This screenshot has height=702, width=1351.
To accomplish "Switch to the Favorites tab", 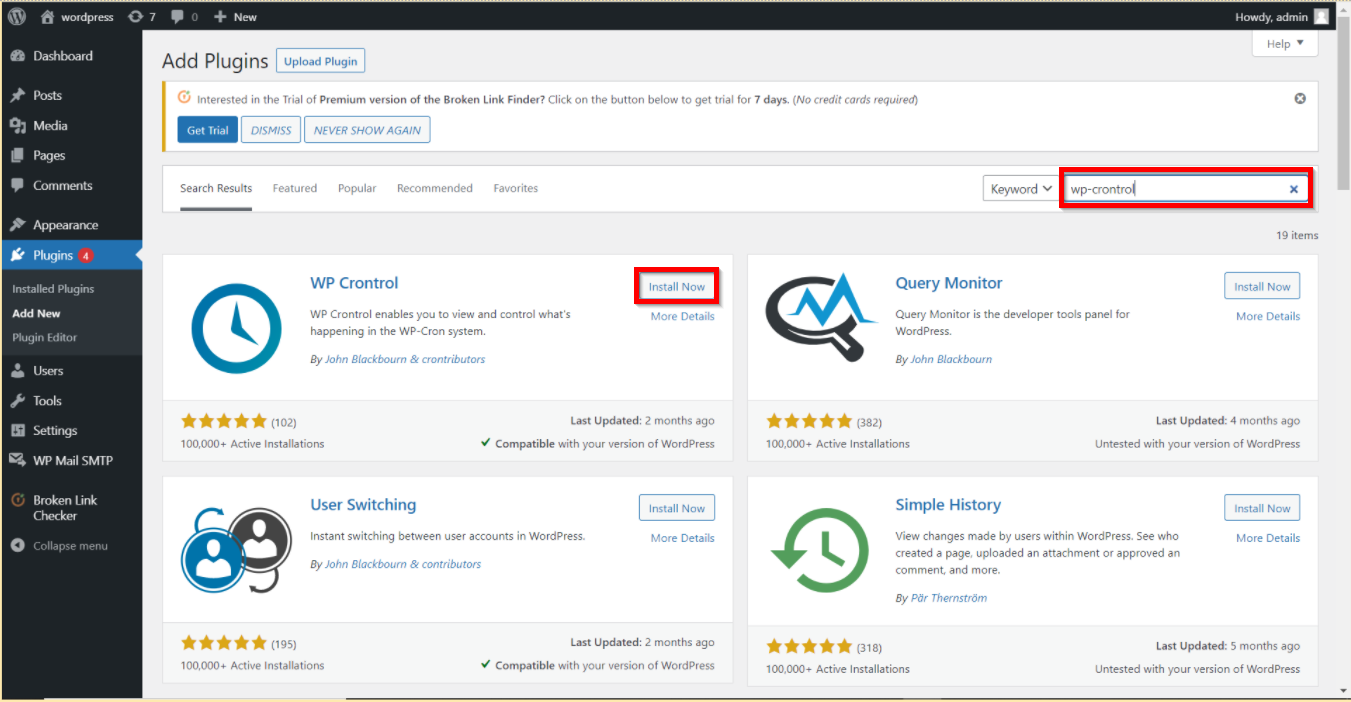I will coord(516,188).
